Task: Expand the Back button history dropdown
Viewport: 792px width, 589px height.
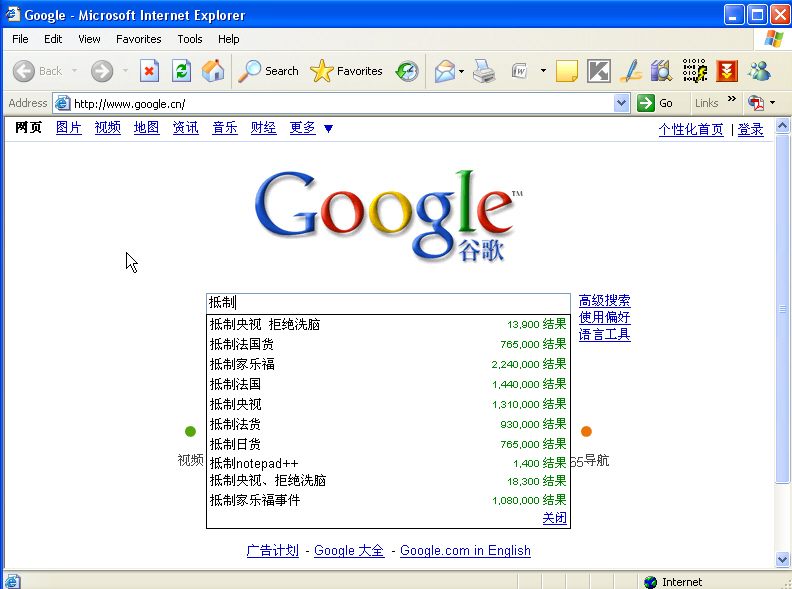Action: click(x=75, y=71)
